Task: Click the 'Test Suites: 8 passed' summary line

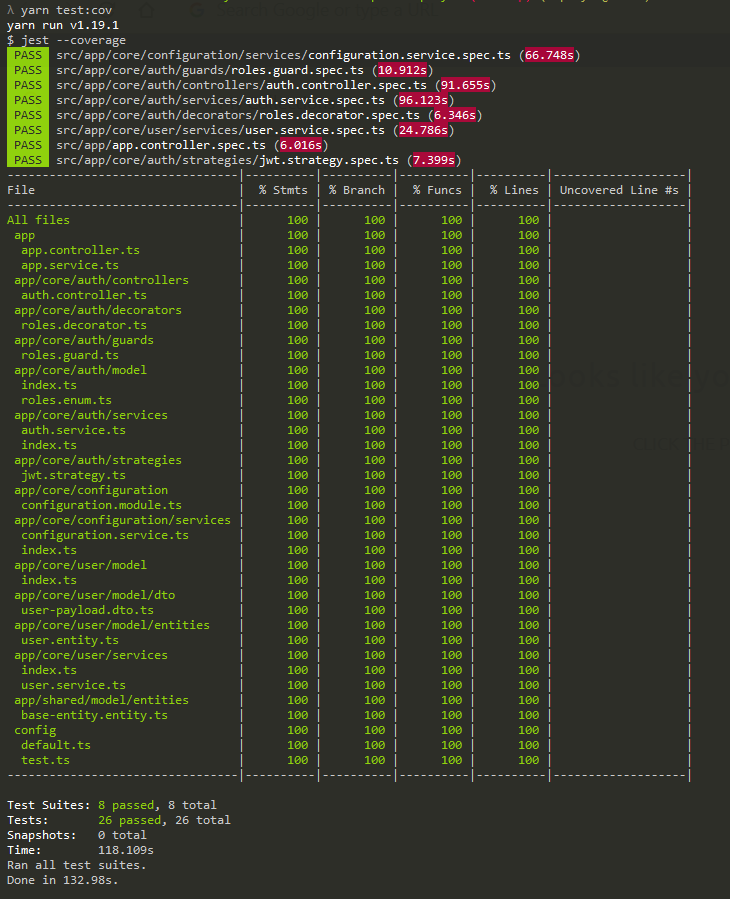Action: [111, 805]
